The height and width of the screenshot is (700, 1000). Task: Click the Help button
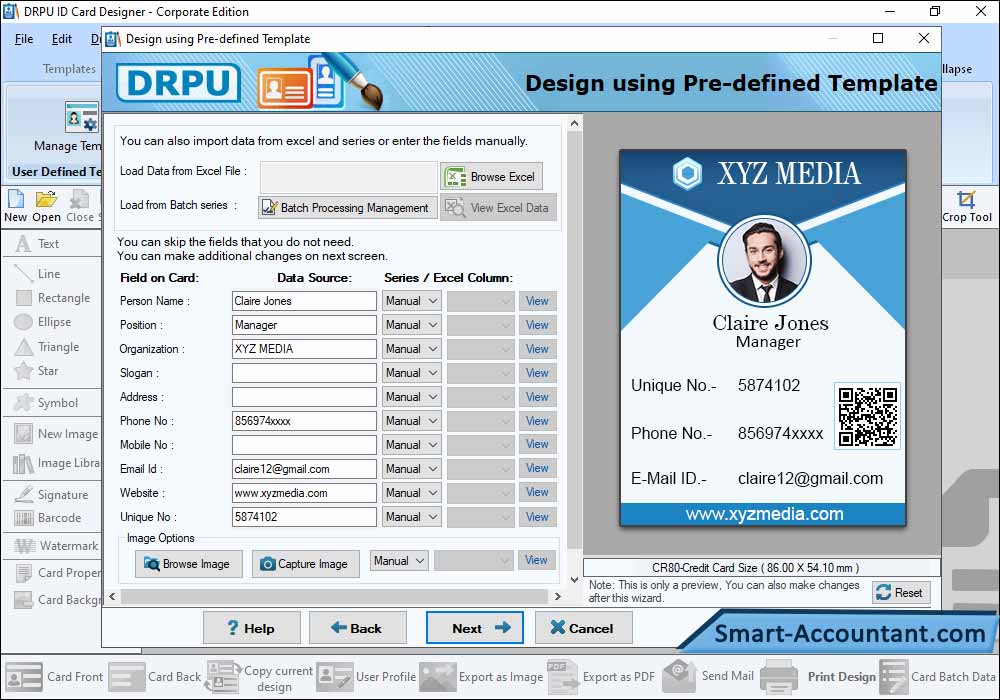click(x=252, y=628)
